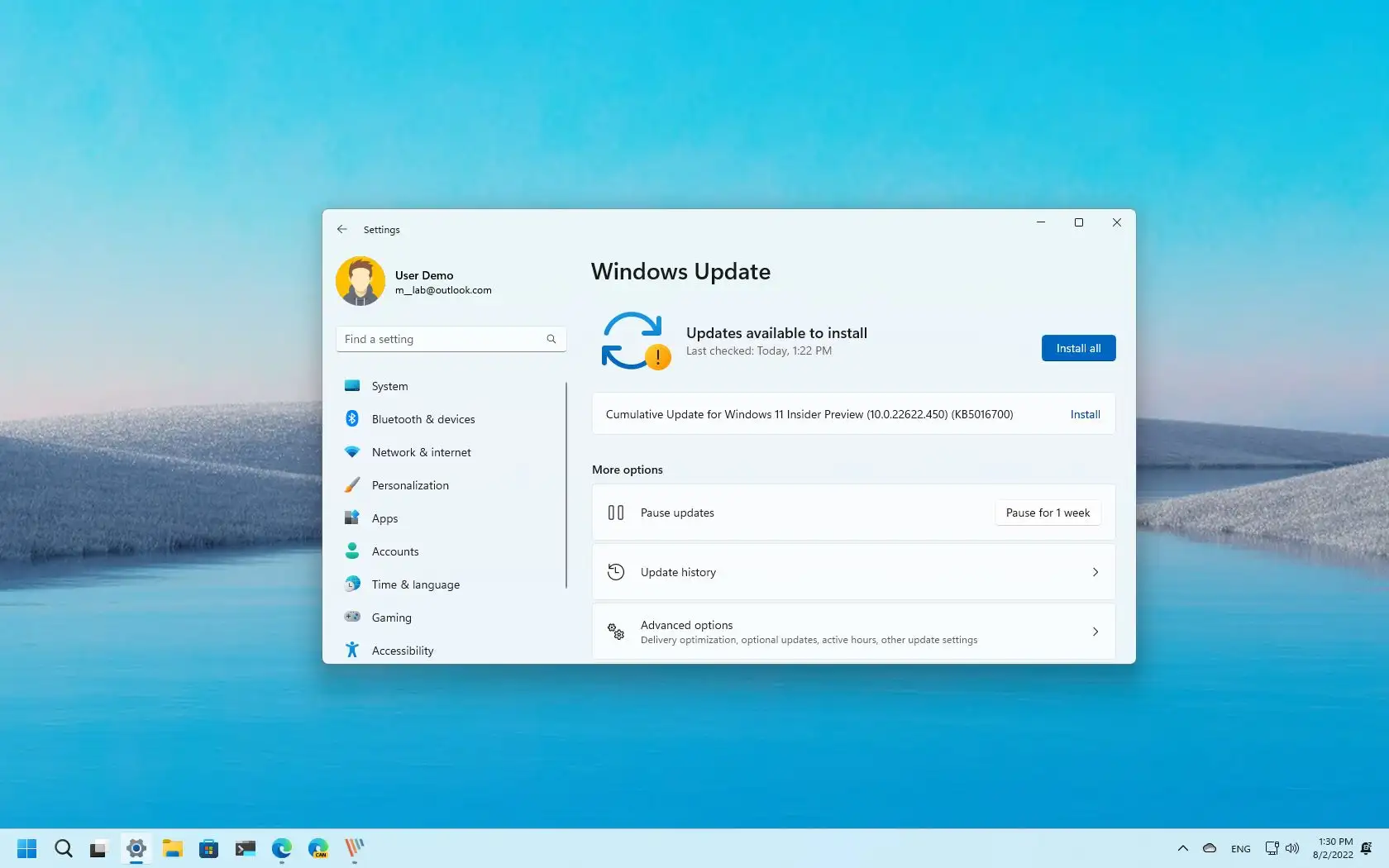Click the network tray icon
1389x868 pixels.
click(1272, 848)
